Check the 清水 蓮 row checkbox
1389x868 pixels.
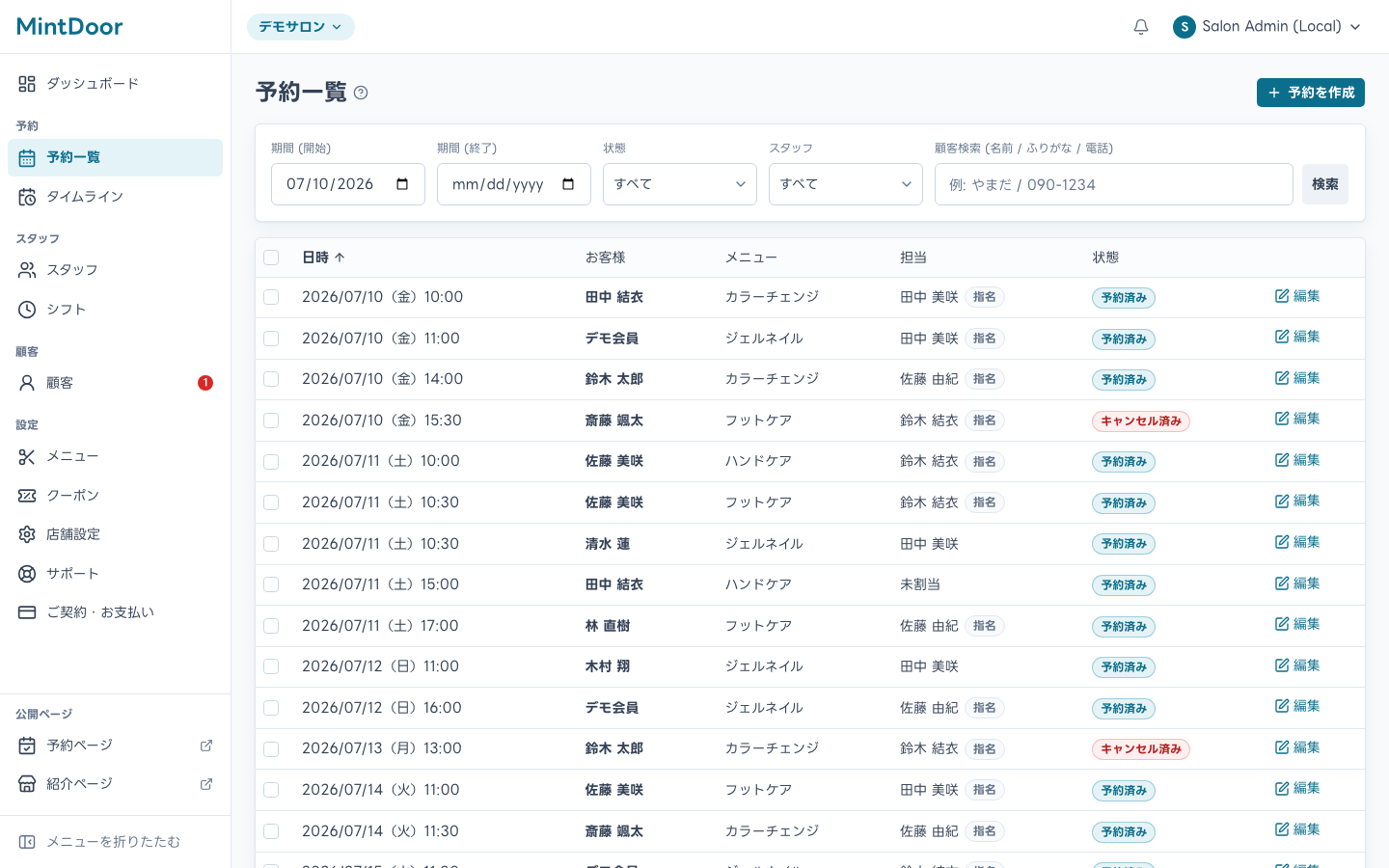tap(271, 544)
